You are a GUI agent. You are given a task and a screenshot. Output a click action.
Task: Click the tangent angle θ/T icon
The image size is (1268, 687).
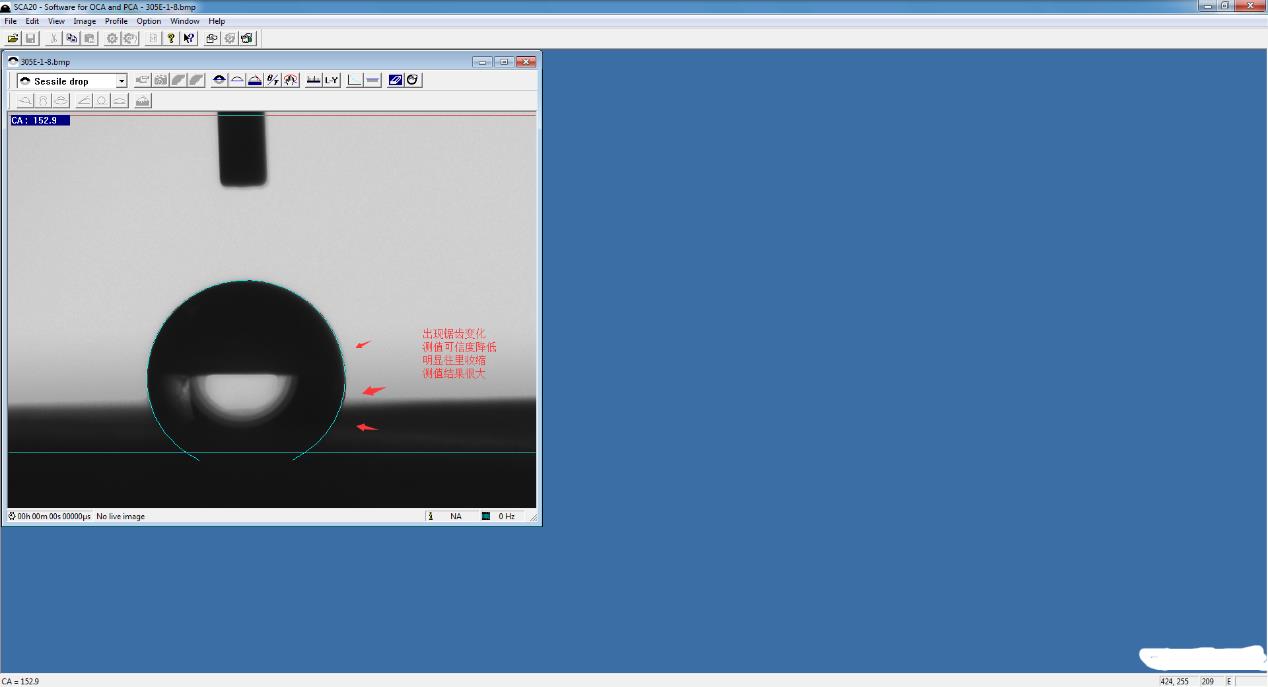273,80
